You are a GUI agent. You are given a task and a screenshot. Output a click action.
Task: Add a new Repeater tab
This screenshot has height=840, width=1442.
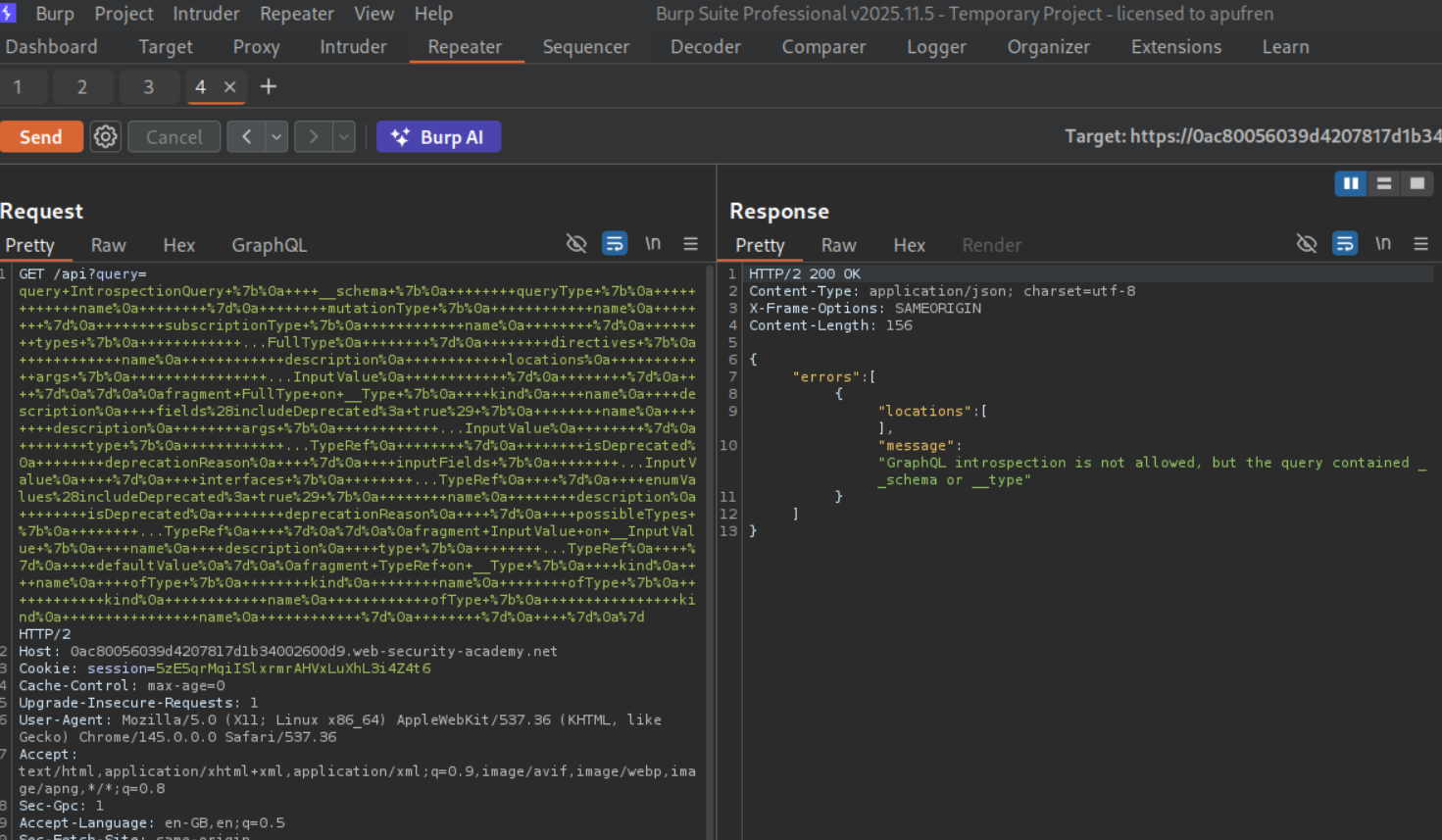click(268, 87)
